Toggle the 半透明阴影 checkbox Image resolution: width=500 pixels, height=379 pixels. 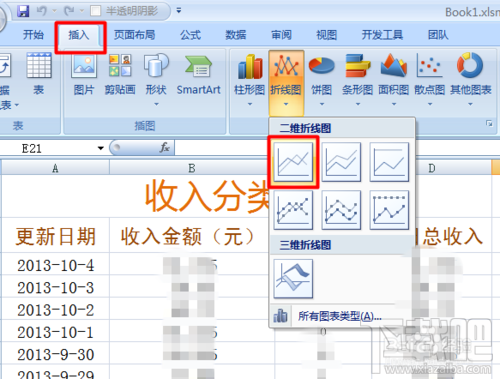coord(95,11)
